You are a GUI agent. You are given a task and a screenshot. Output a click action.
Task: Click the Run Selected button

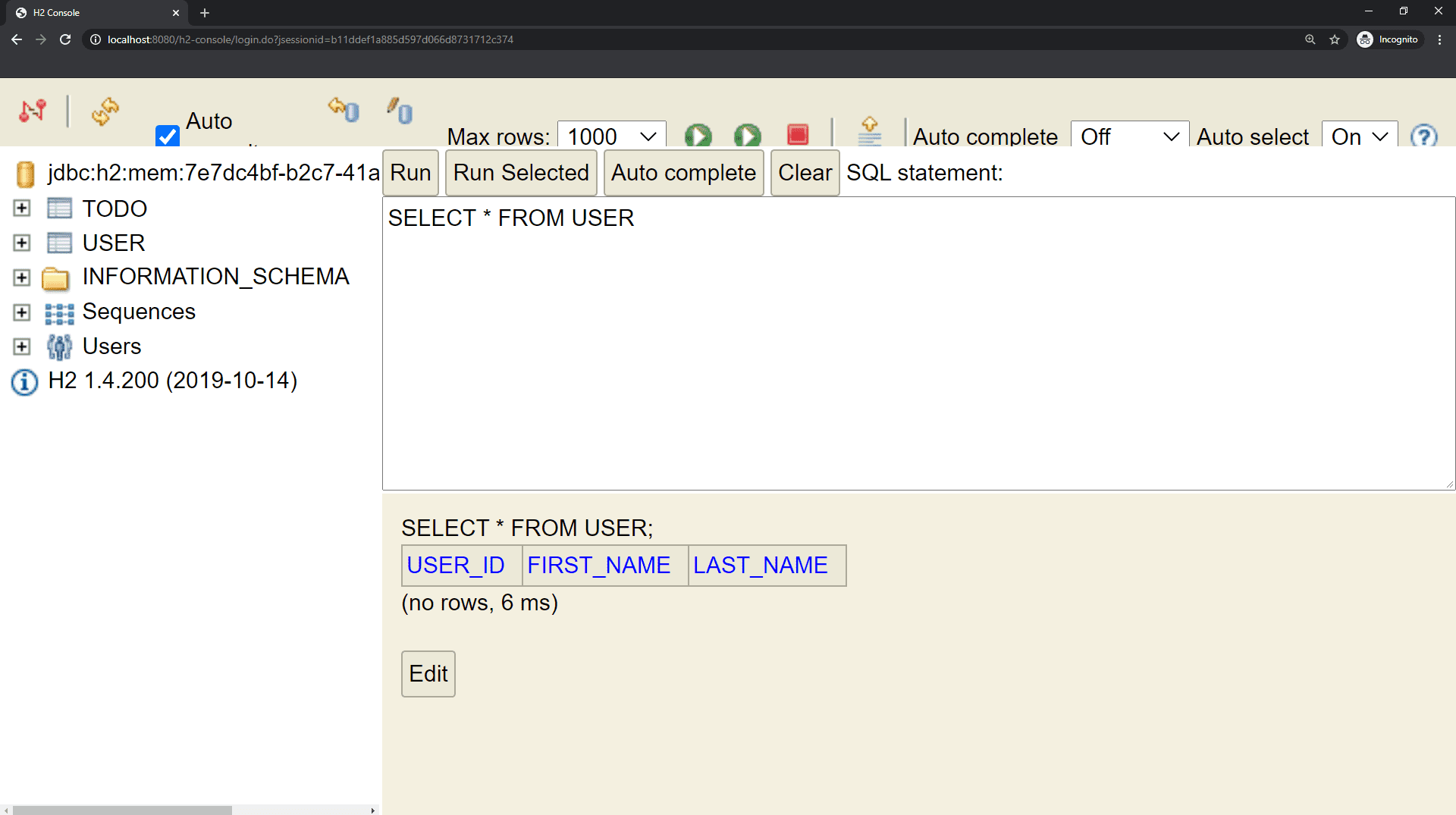pos(521,173)
